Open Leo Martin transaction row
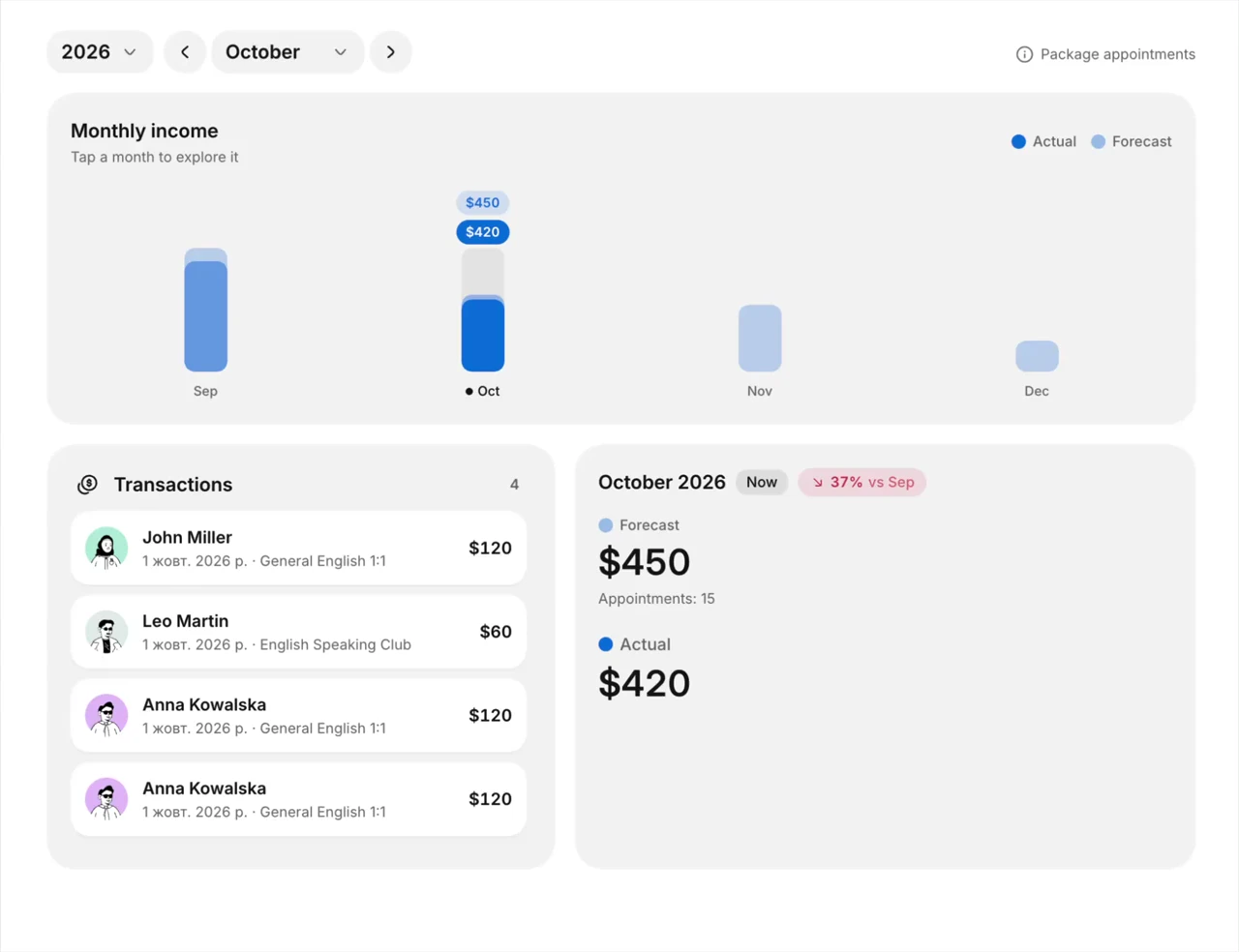The image size is (1239, 952). click(x=298, y=632)
